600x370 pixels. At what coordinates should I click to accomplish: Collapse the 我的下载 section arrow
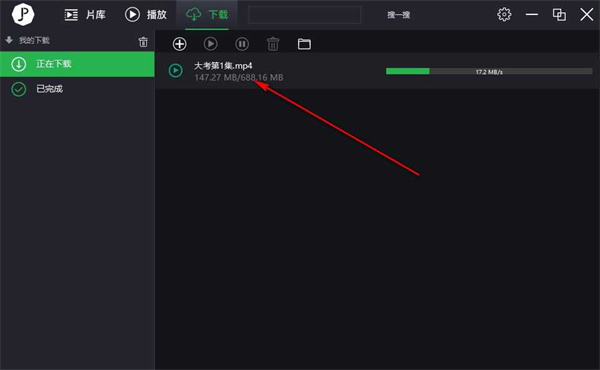point(9,40)
